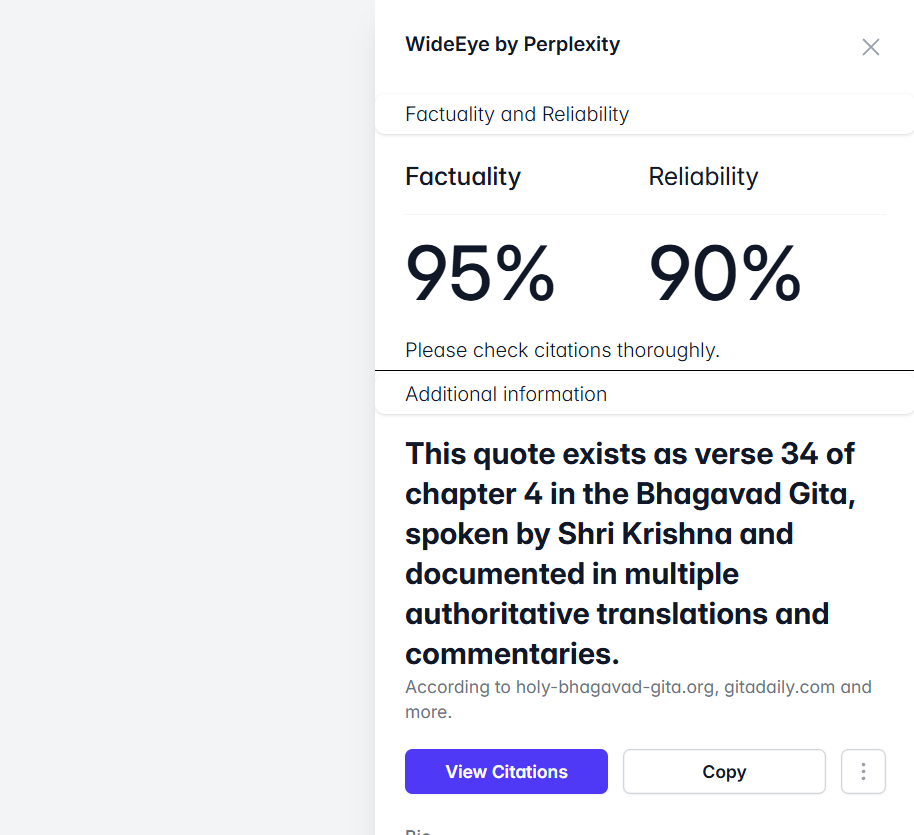914x835 pixels.
Task: Click the empty gray area beside the panel
Action: coord(187,417)
